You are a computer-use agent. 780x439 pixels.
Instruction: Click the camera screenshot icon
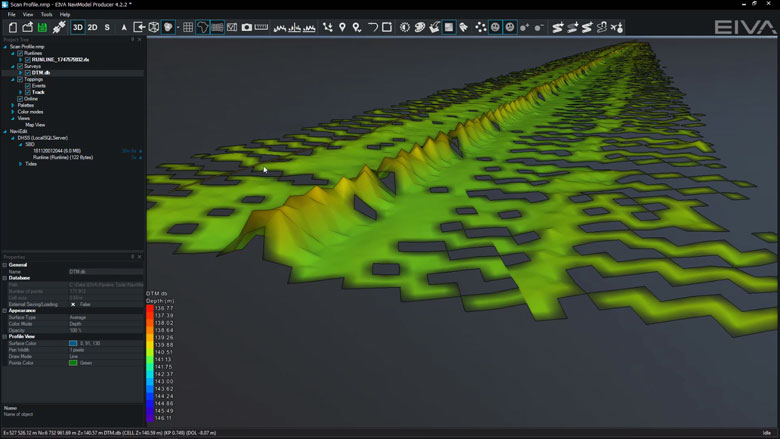point(246,27)
